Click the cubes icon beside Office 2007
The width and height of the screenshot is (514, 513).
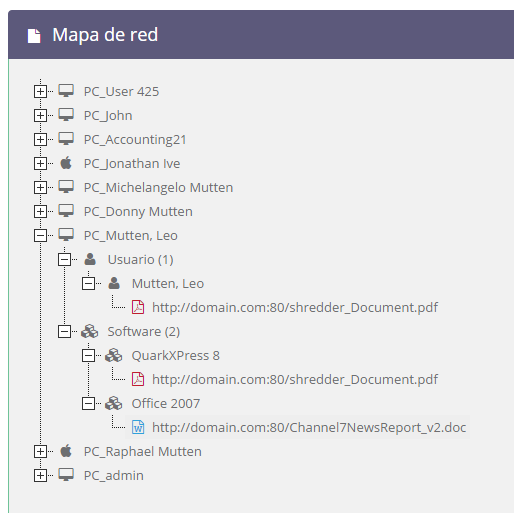(x=114, y=403)
